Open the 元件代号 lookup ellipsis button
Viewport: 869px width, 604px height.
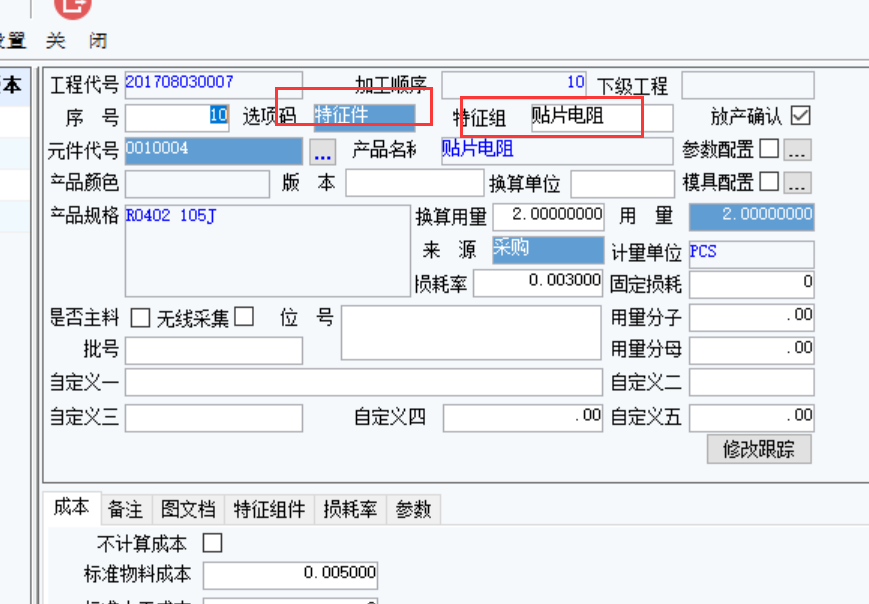(322, 153)
